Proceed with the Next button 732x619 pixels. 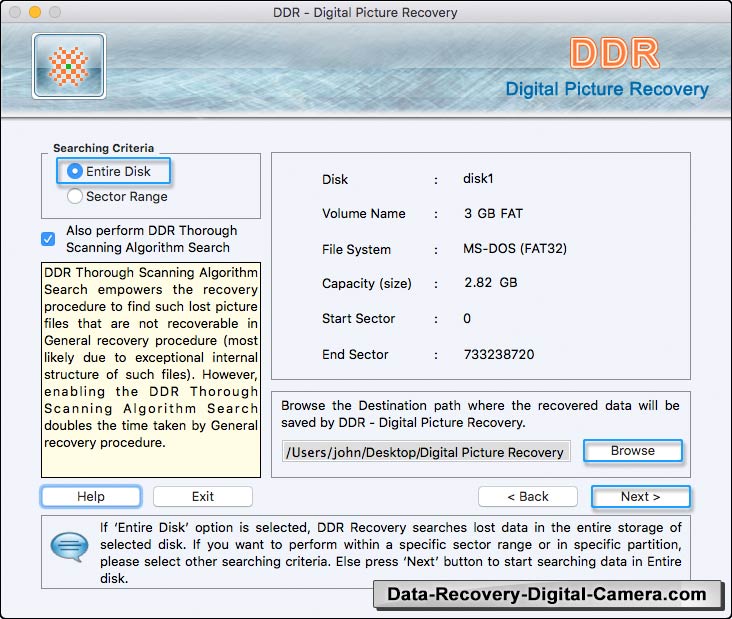click(x=640, y=496)
